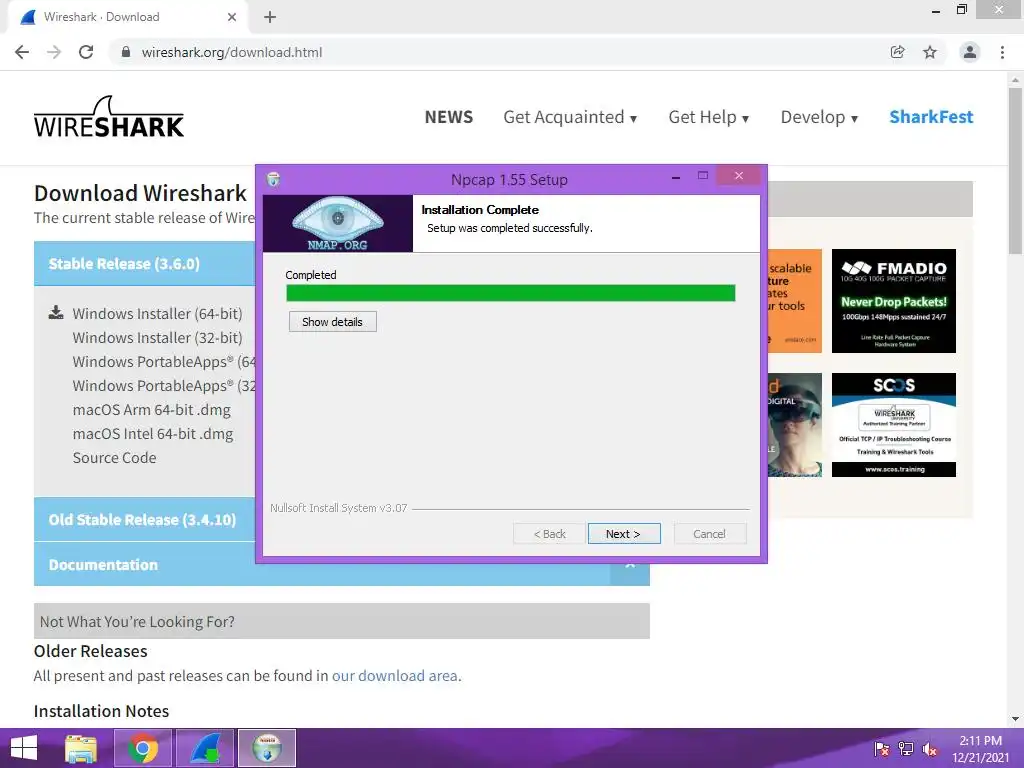Bookmark this page with the star icon

click(930, 52)
